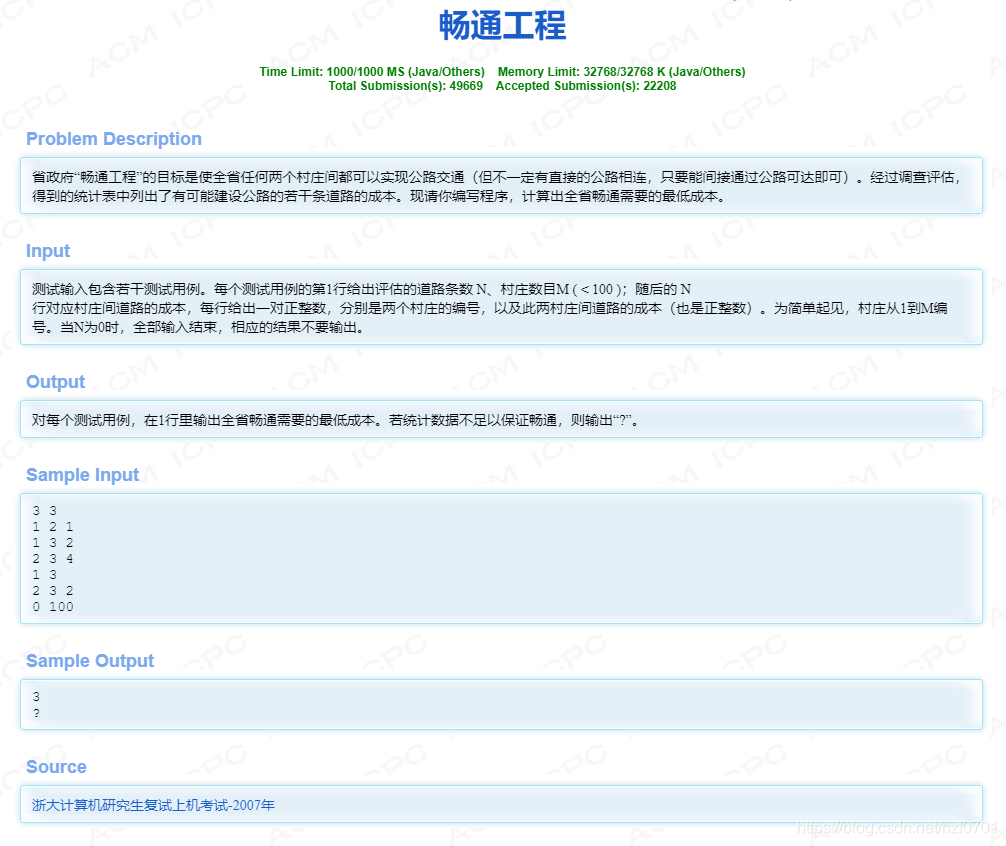Select the Problem Description heading
Image resolution: width=1006 pixels, height=846 pixels.
pyautogui.click(x=113, y=139)
